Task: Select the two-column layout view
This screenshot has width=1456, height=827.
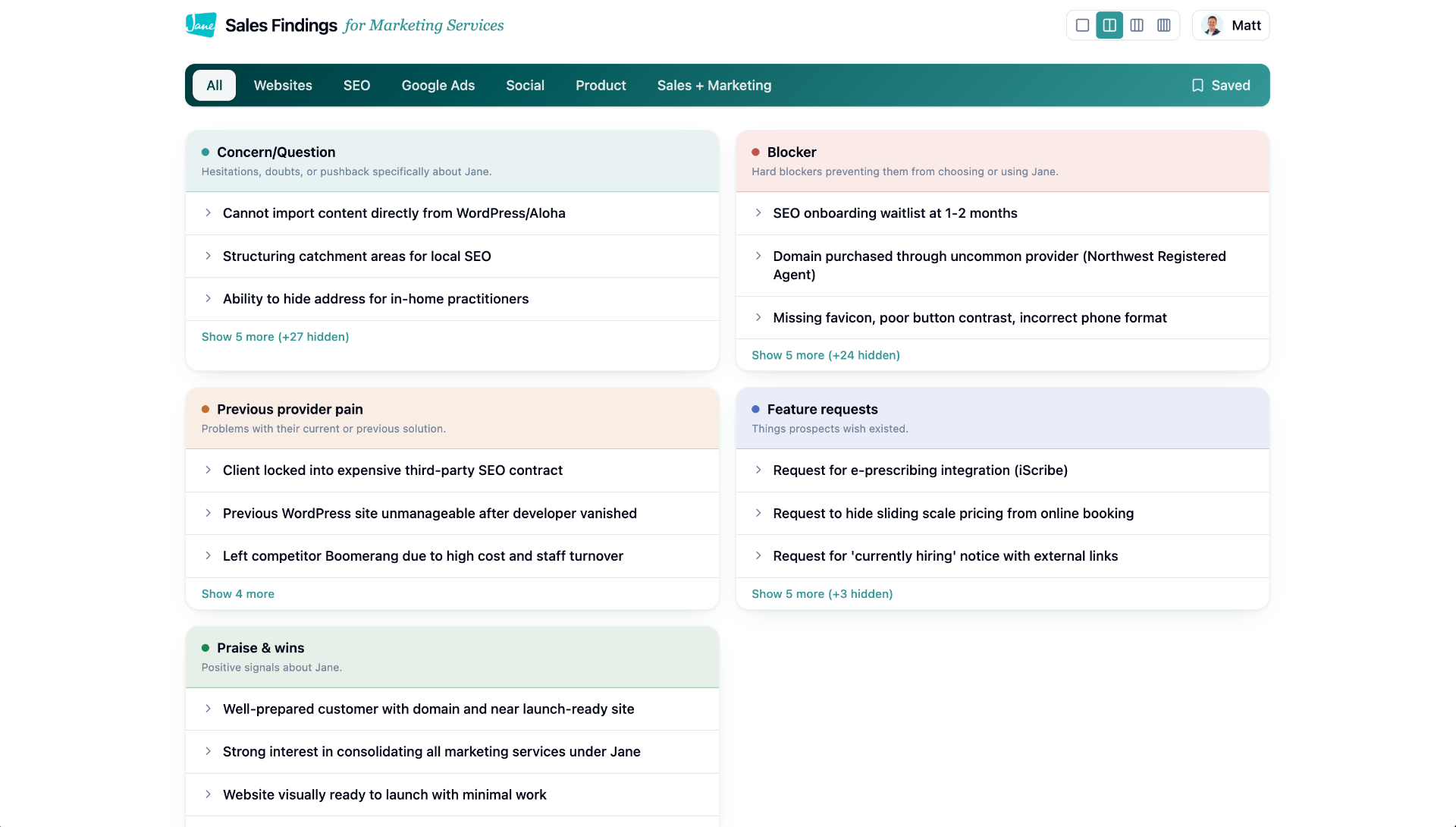Action: coord(1109,25)
